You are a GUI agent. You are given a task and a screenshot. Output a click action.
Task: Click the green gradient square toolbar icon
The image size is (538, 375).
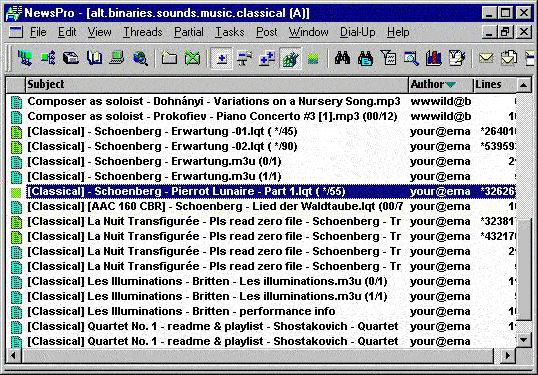(x=313, y=59)
